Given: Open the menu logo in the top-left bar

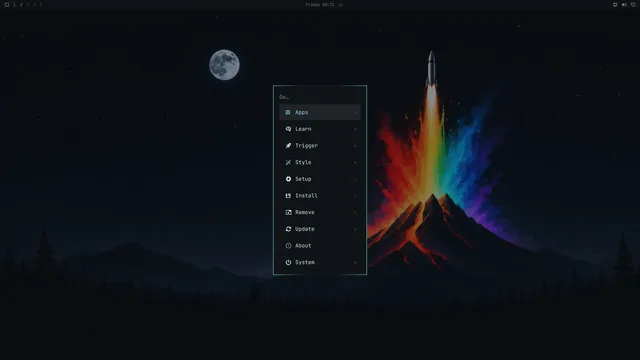Looking at the screenshot, I should coord(7,4).
